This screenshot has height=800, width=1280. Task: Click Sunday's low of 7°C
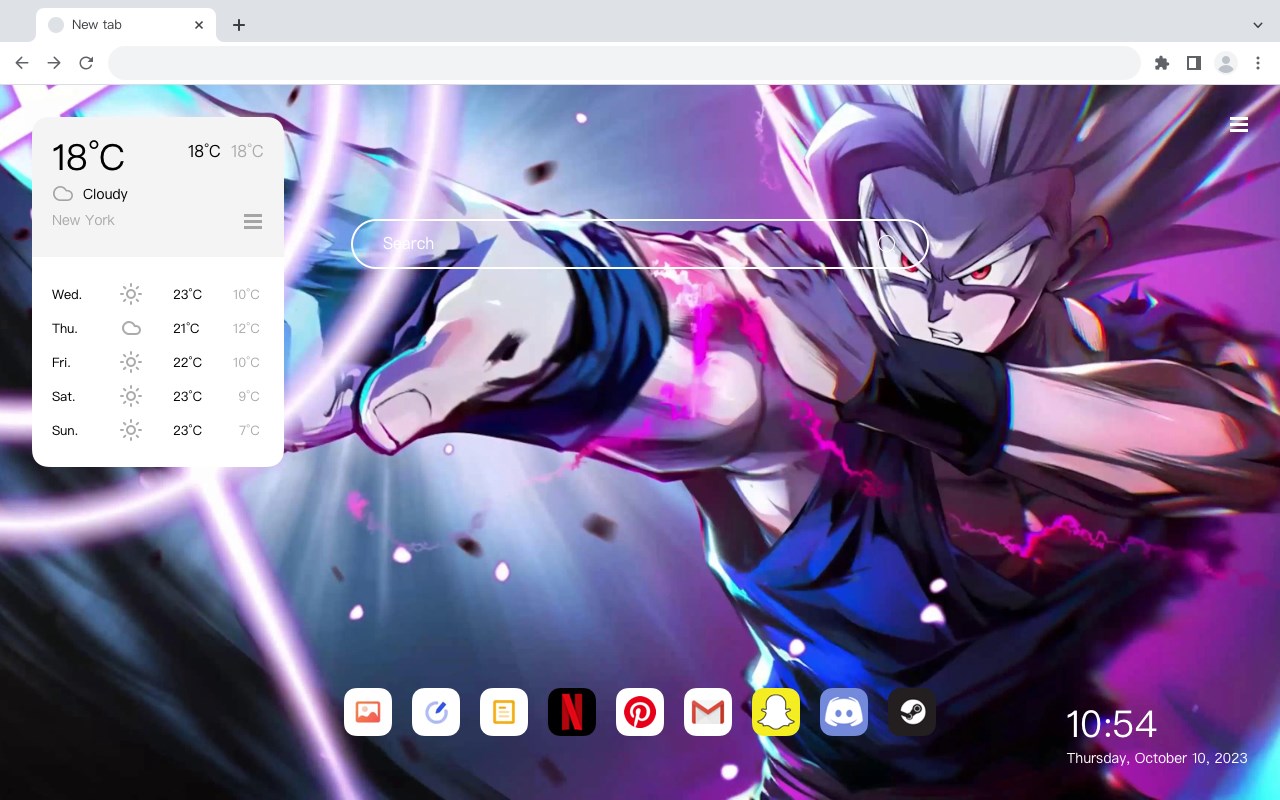click(249, 430)
